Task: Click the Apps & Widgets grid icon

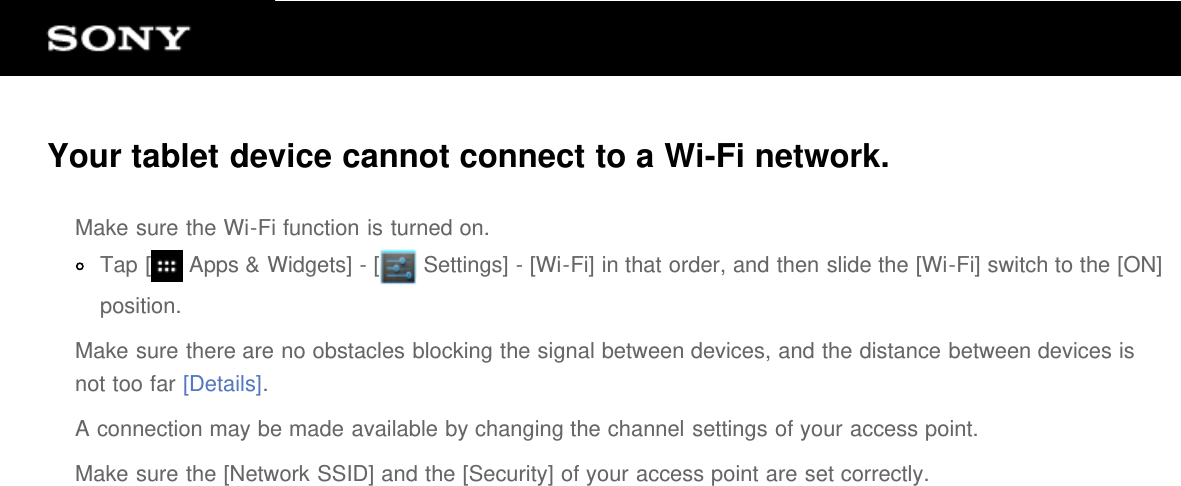Action: tap(167, 267)
